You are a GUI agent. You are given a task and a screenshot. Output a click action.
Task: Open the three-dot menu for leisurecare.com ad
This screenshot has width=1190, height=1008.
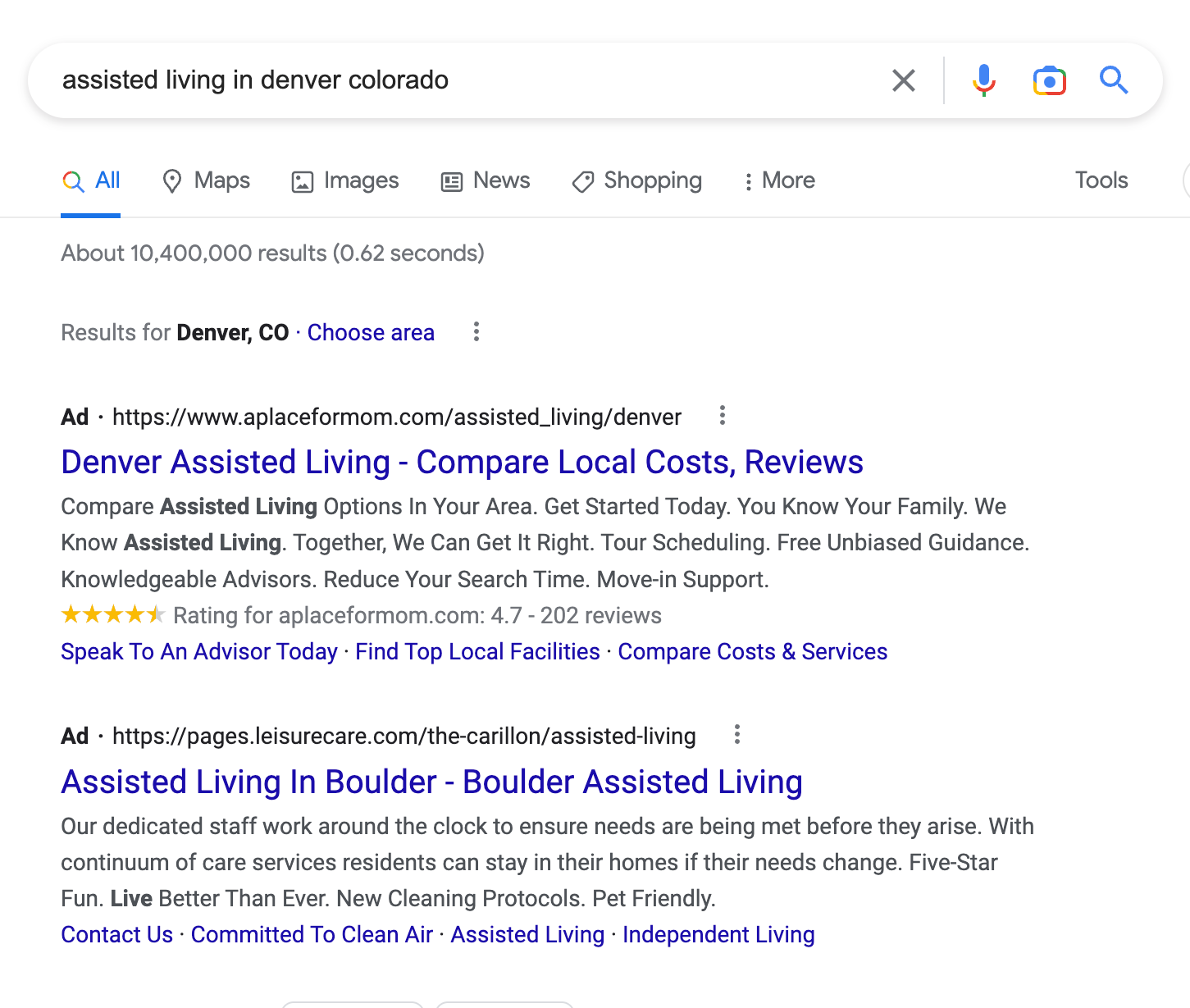737,735
